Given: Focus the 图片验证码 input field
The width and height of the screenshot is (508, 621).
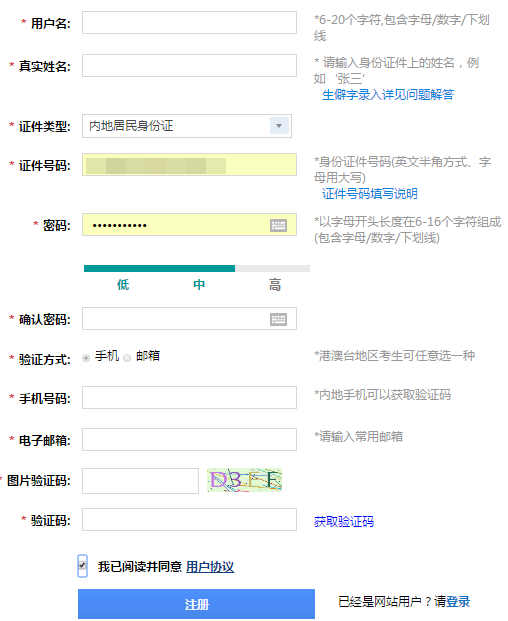Looking at the screenshot, I should tap(141, 481).
